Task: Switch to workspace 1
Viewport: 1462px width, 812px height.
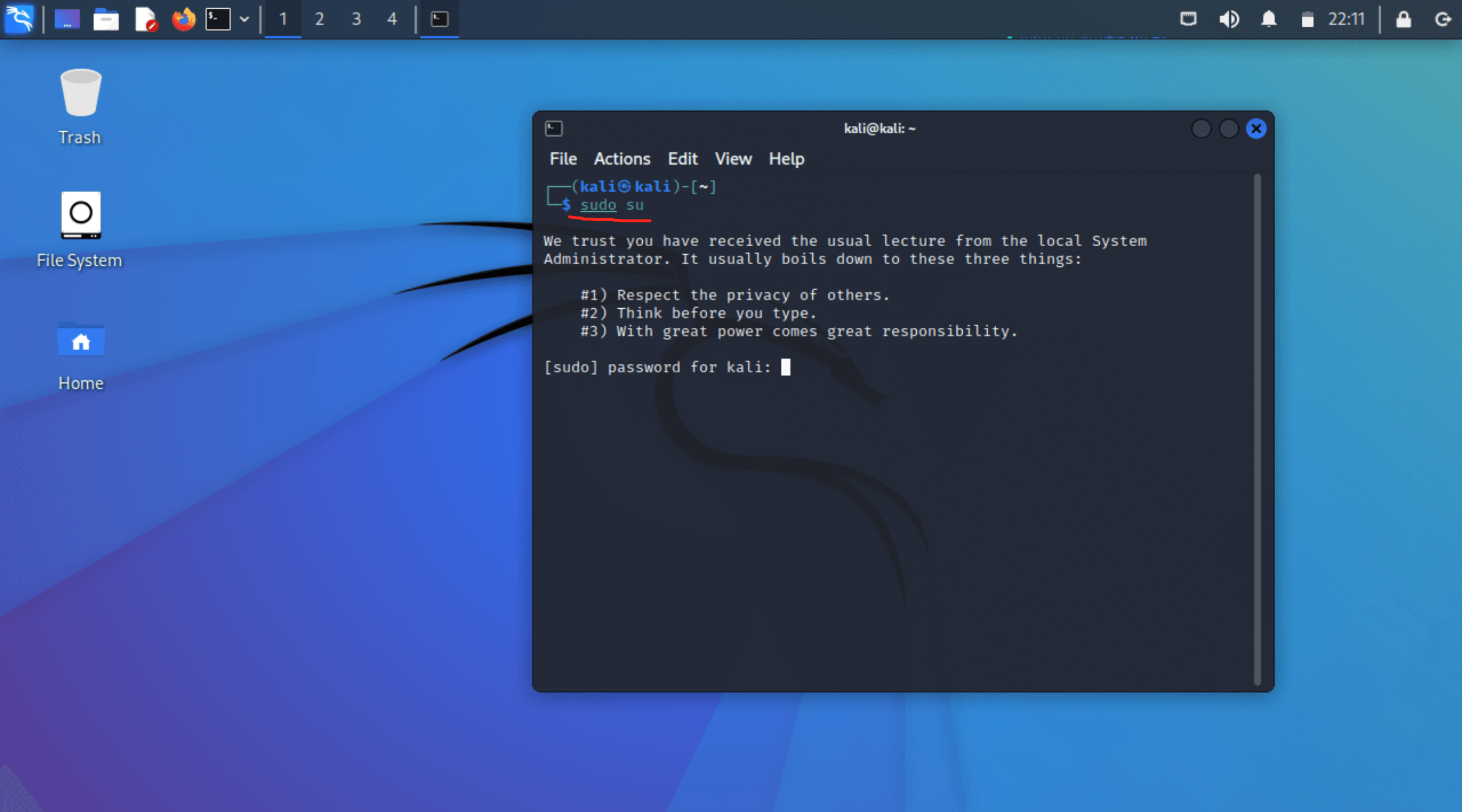Action: coord(283,19)
